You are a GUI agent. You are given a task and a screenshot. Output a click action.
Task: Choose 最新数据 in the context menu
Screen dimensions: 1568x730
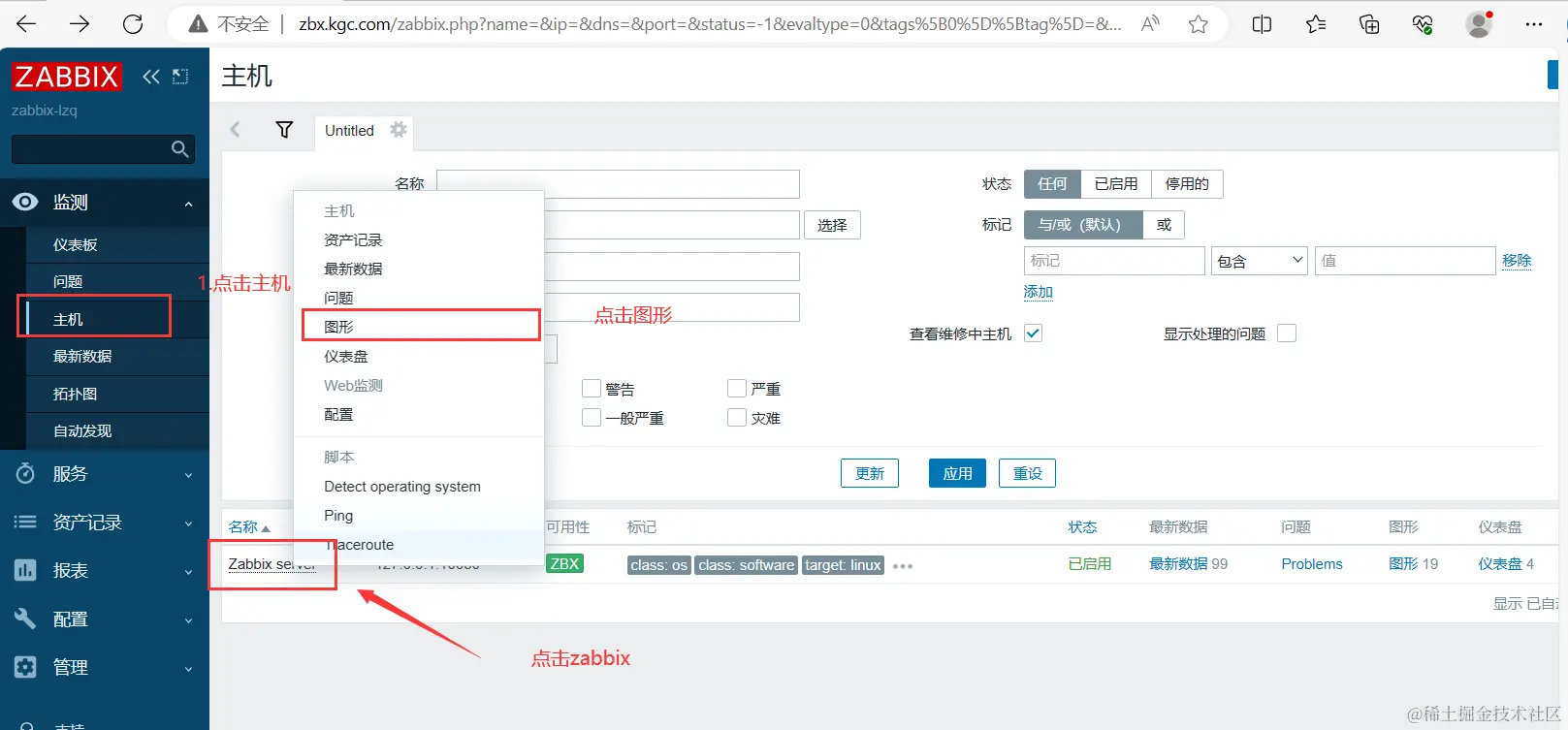pos(420,269)
